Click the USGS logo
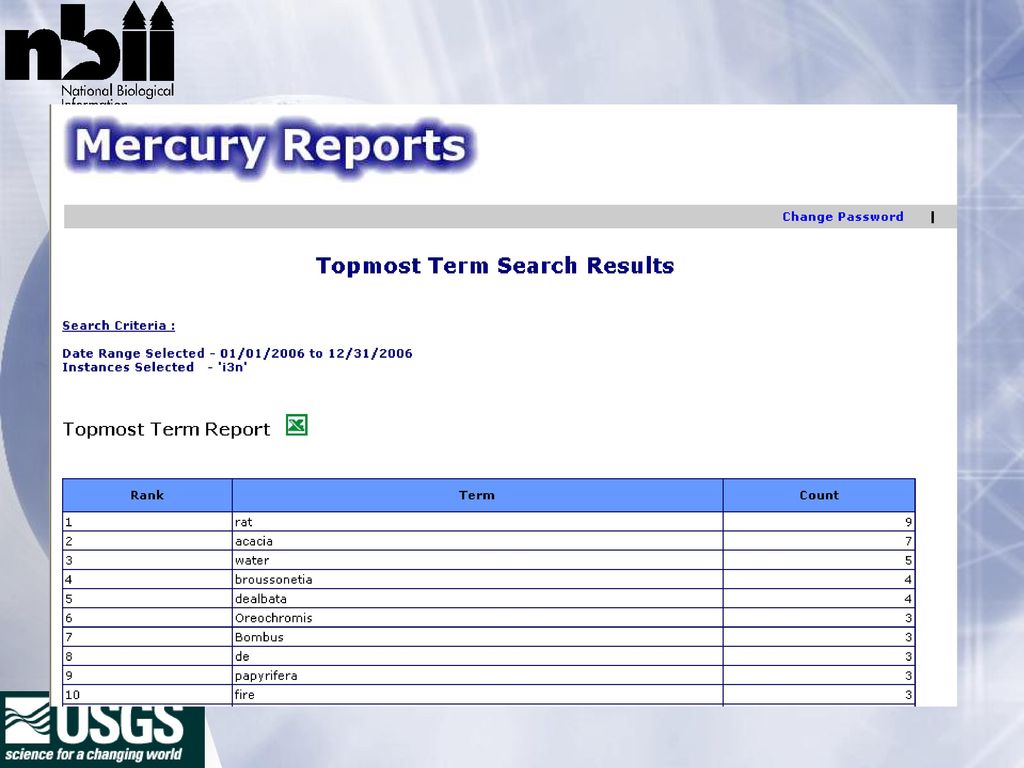 coord(103,731)
